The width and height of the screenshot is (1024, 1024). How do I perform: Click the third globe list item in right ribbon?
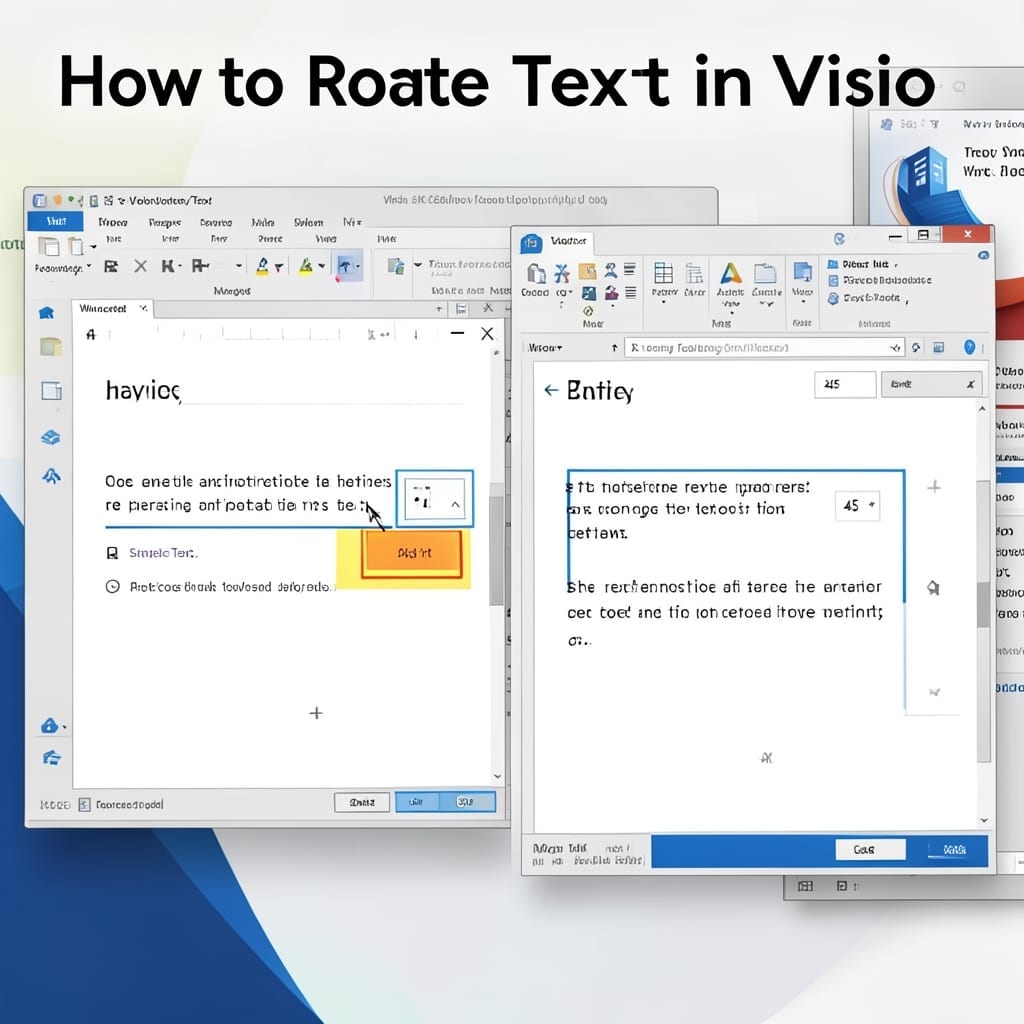pyautogui.click(x=867, y=298)
